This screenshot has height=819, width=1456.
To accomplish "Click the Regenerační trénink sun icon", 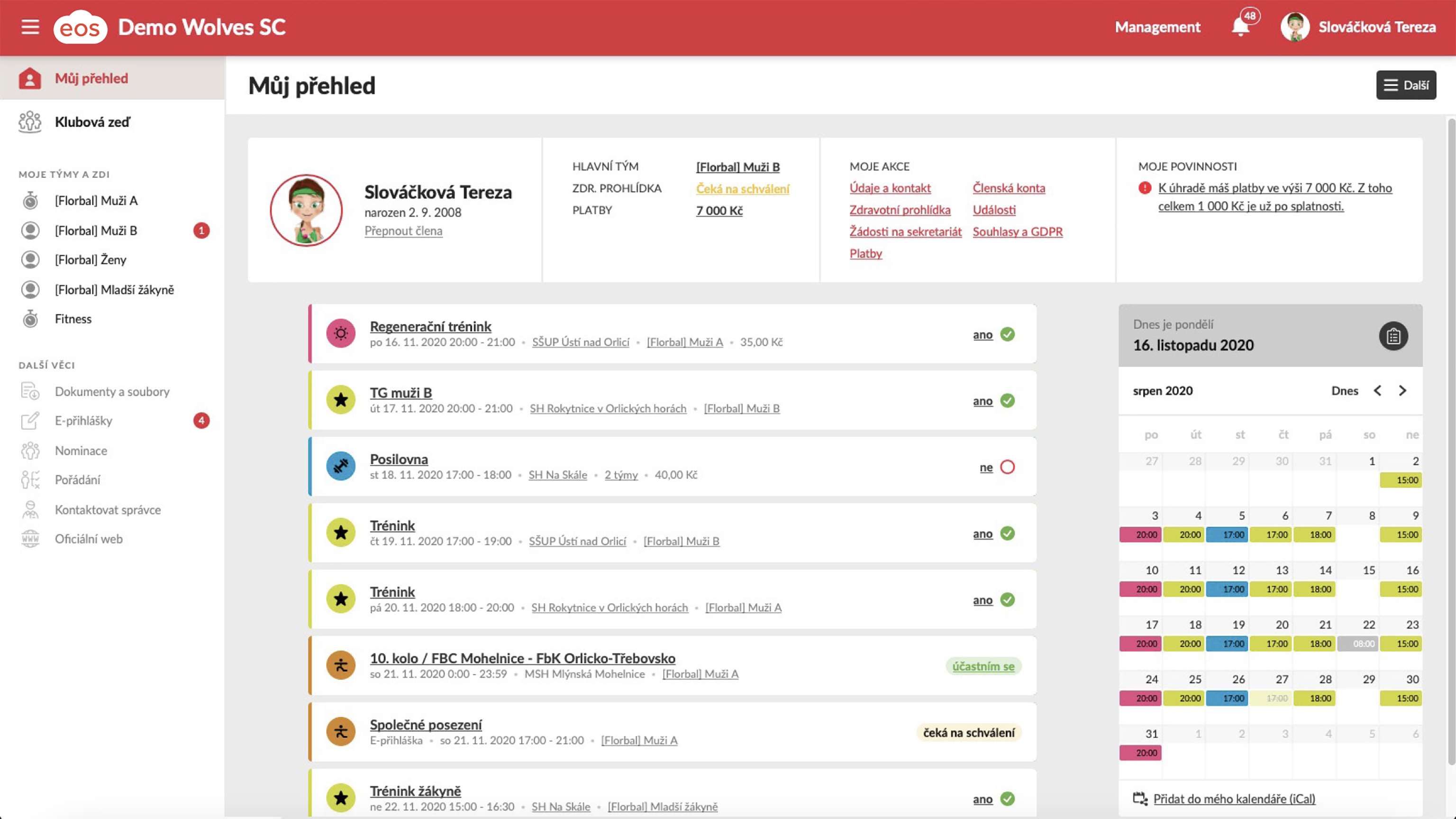I will (x=341, y=333).
